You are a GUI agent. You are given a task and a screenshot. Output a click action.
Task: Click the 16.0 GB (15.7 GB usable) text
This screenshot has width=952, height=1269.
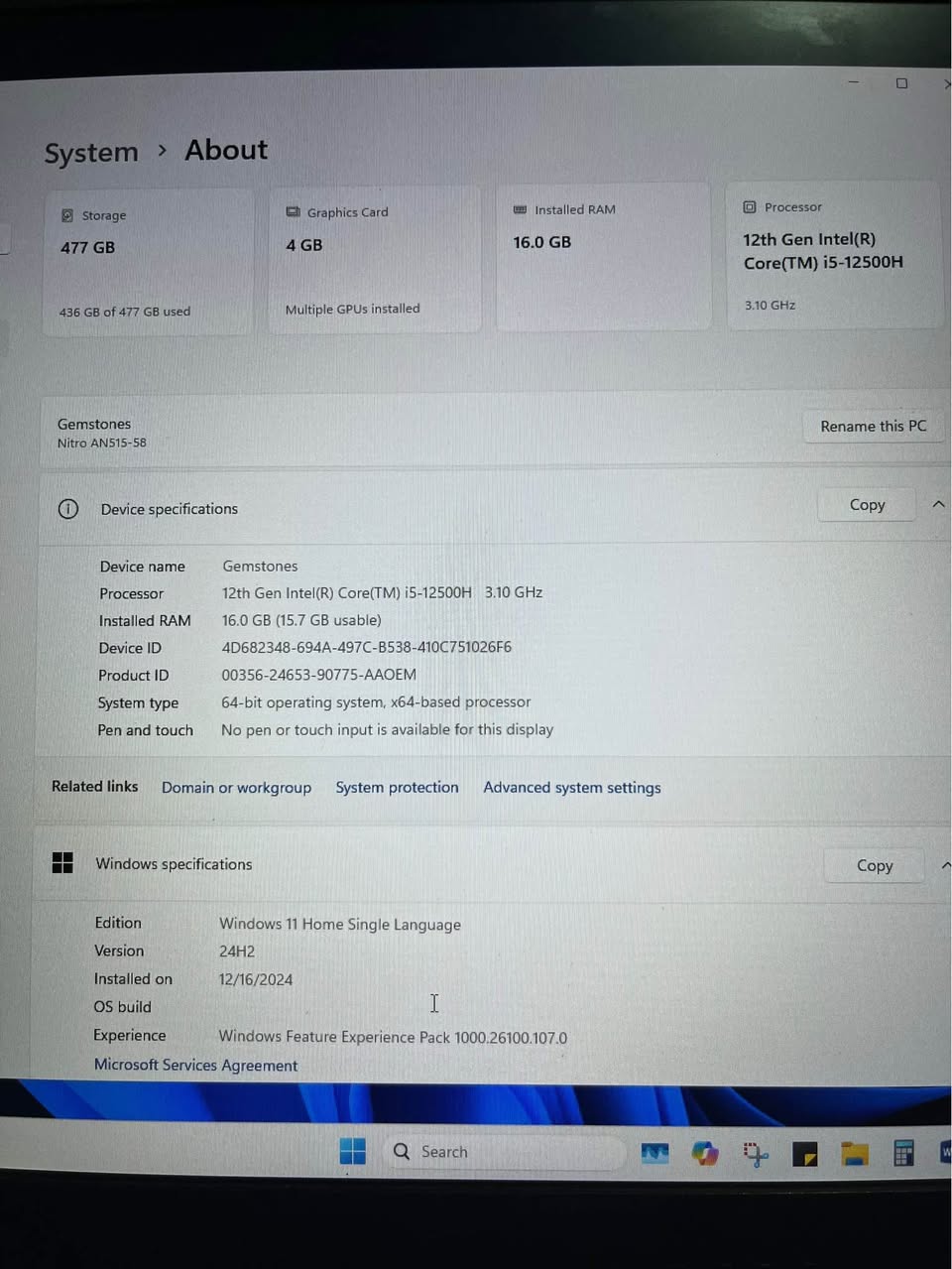click(301, 620)
